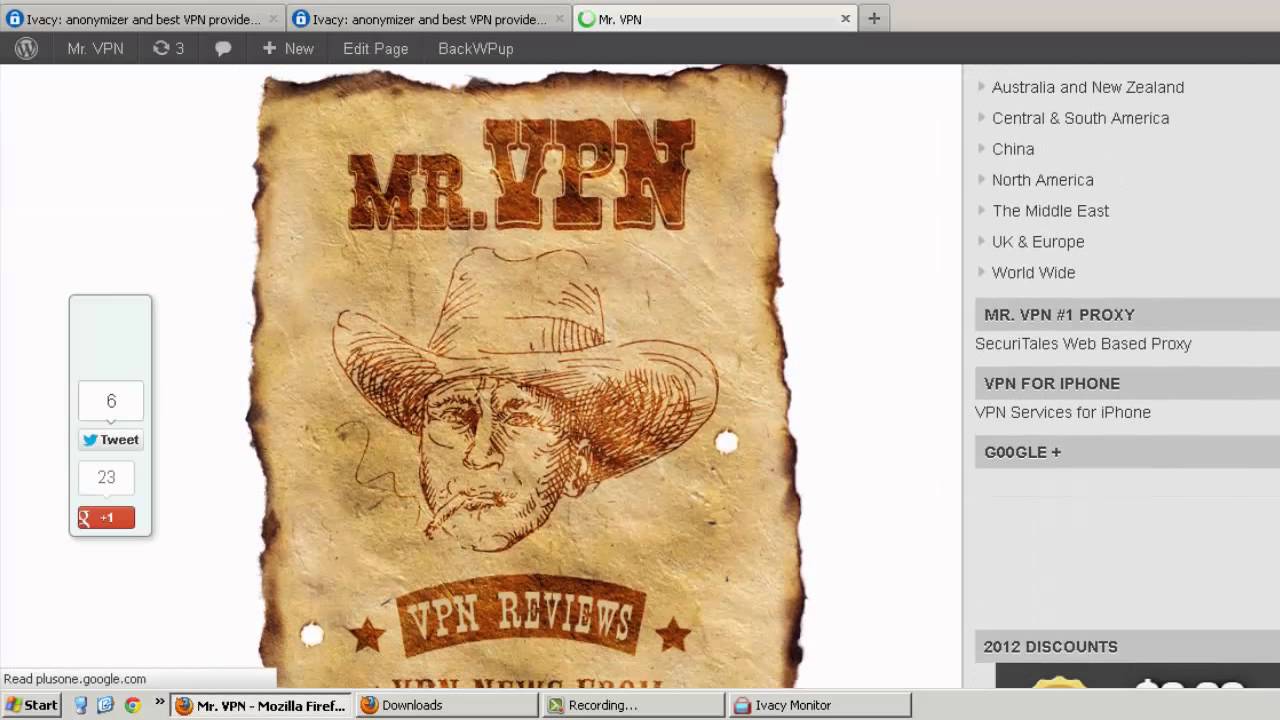Viewport: 1280px width, 720px height.
Task: Expand quick launch overflow chevron
Action: (x=158, y=702)
